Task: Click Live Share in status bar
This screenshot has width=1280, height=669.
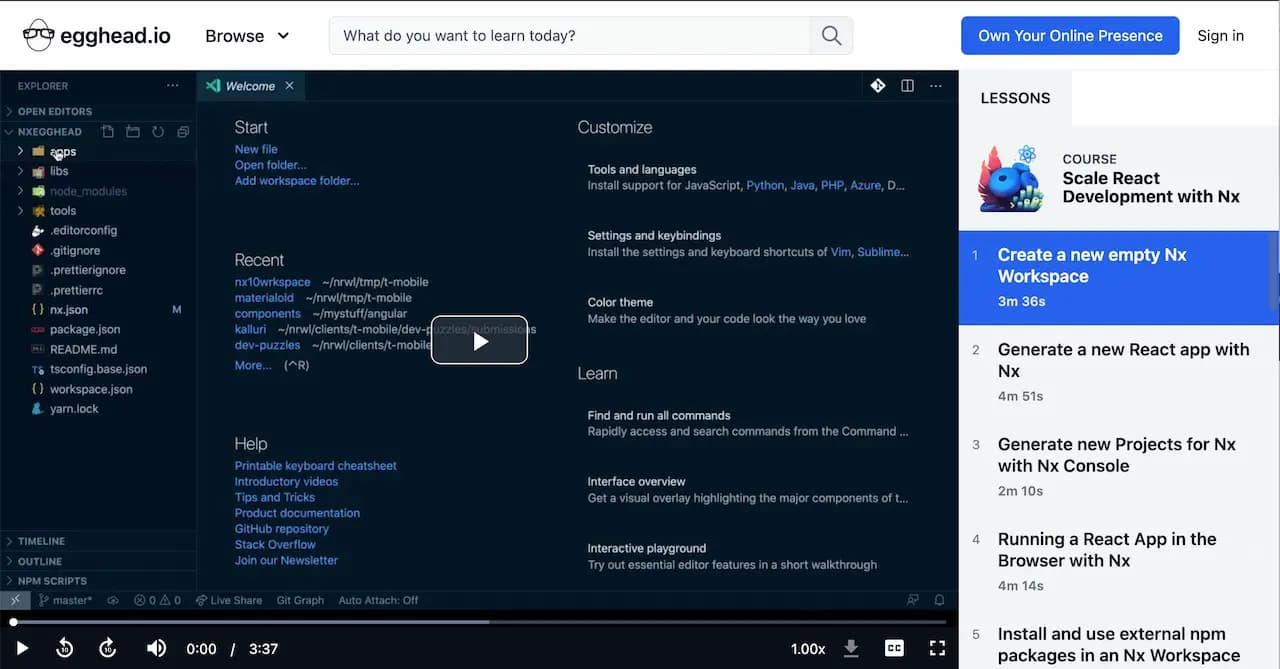Action: click(x=228, y=600)
